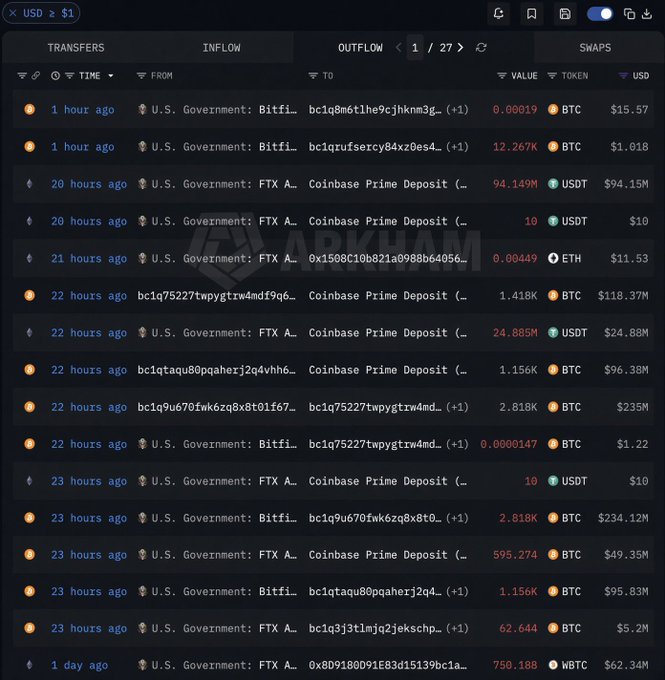Click the USDT token in the $94.15M row
The image size is (665, 680).
tap(567, 184)
